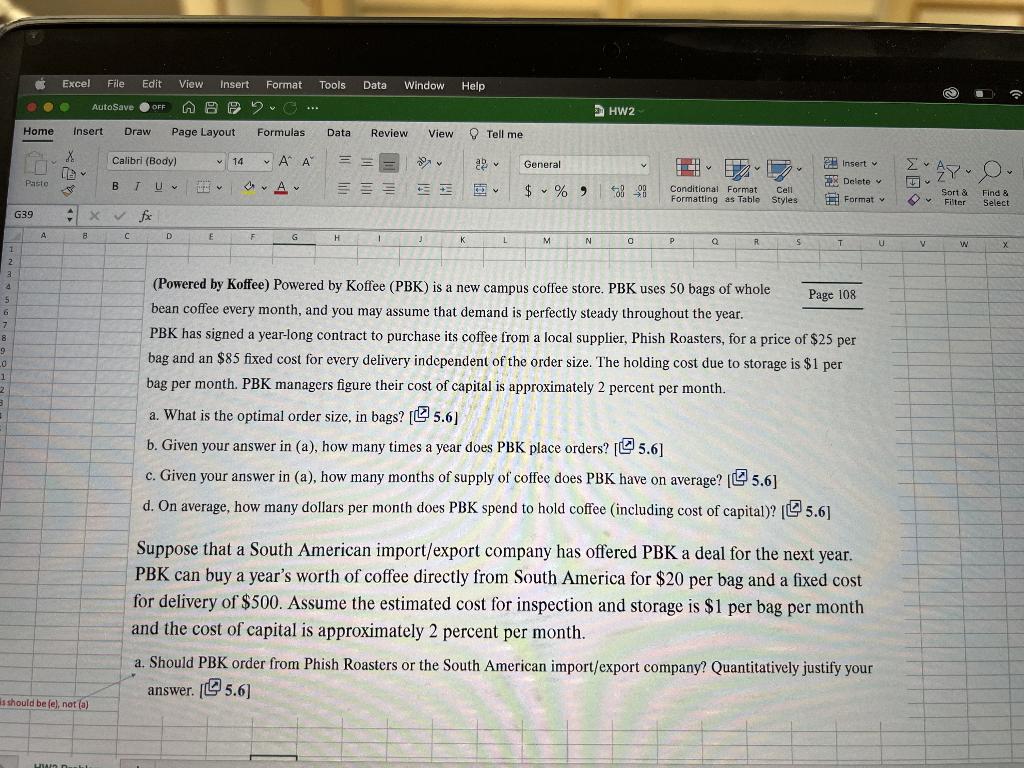Switch to the Insert ribbon tab

point(88,131)
